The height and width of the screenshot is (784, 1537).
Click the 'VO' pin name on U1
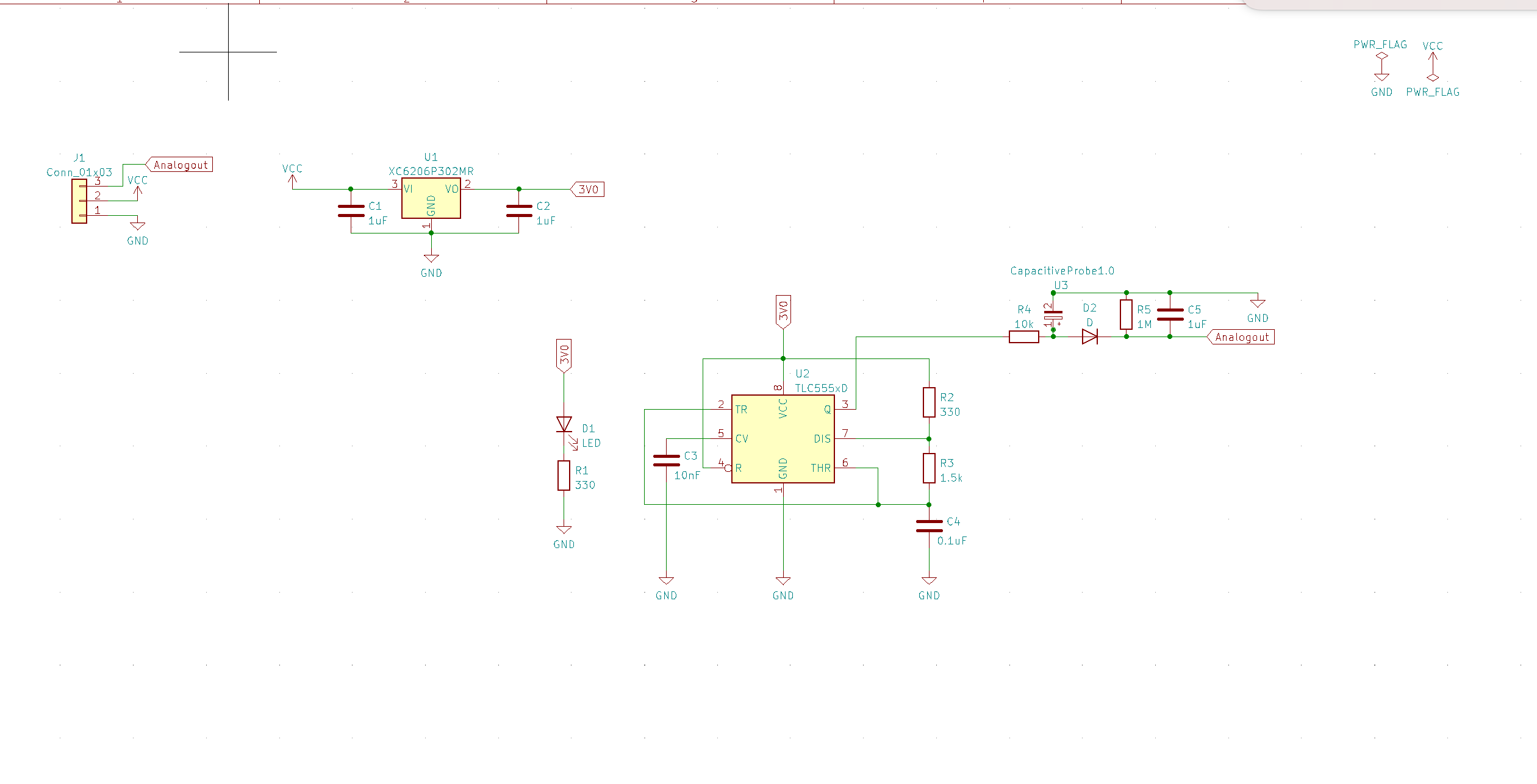451,189
